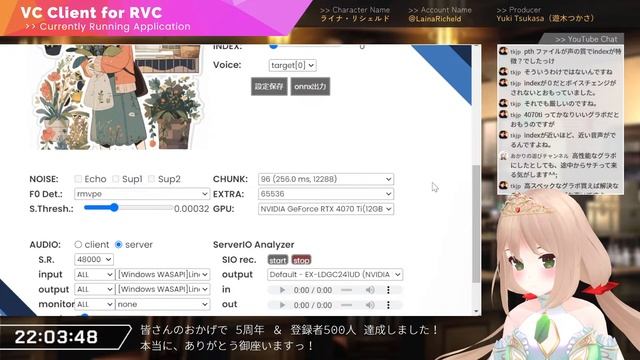Open the Voice target[0] dropdown
The image size is (640, 360).
pyautogui.click(x=292, y=65)
